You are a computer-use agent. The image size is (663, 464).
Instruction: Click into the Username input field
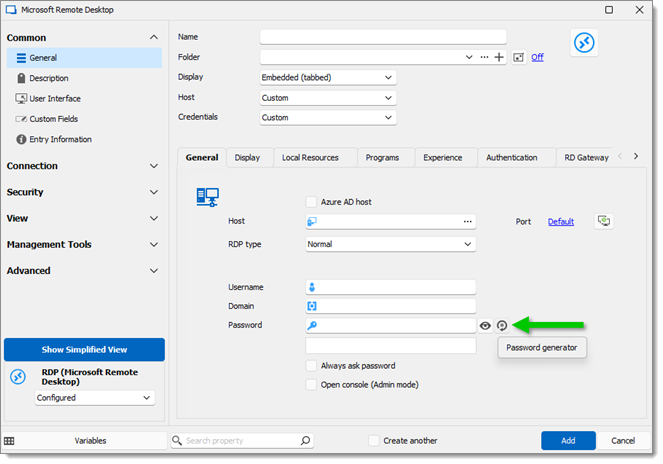(x=391, y=287)
